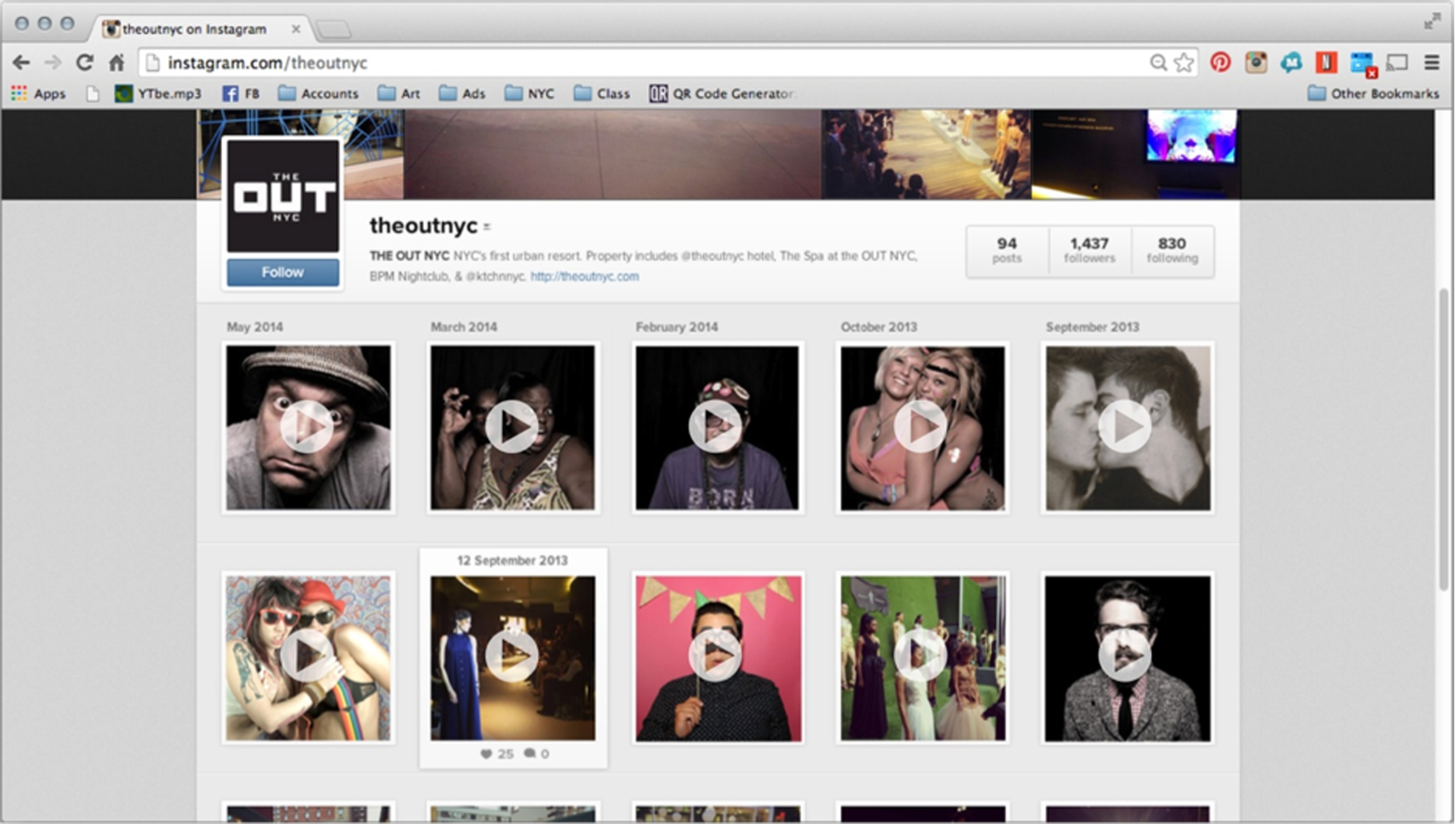Click the Pinterest extension icon

click(1220, 62)
